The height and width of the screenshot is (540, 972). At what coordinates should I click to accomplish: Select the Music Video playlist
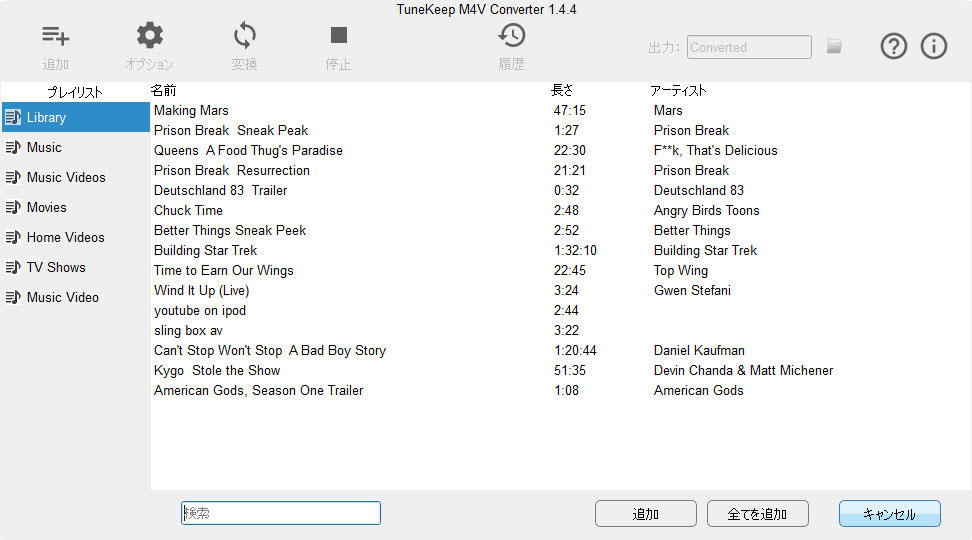coord(76,297)
